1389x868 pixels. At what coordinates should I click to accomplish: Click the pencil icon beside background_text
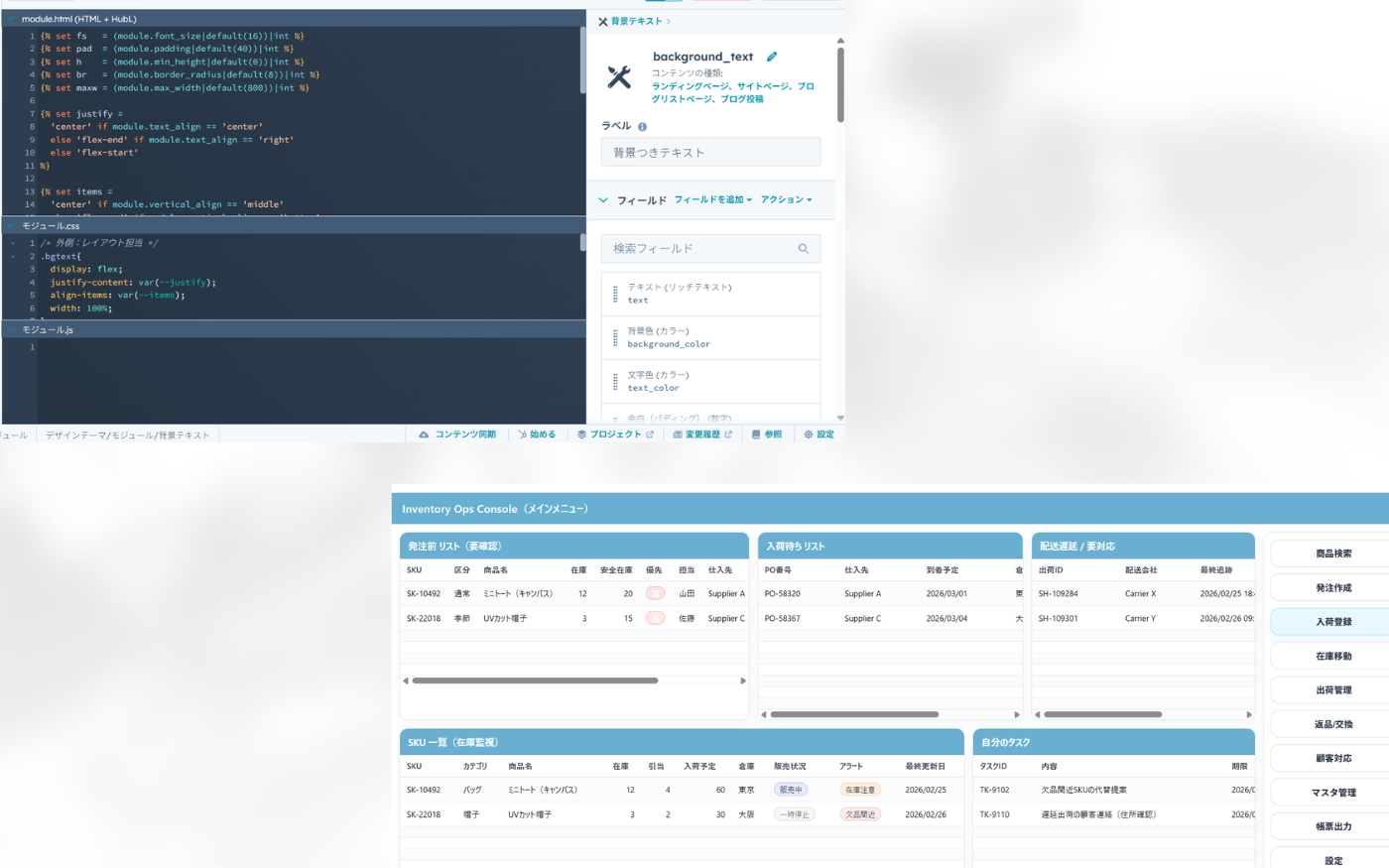coord(772,57)
